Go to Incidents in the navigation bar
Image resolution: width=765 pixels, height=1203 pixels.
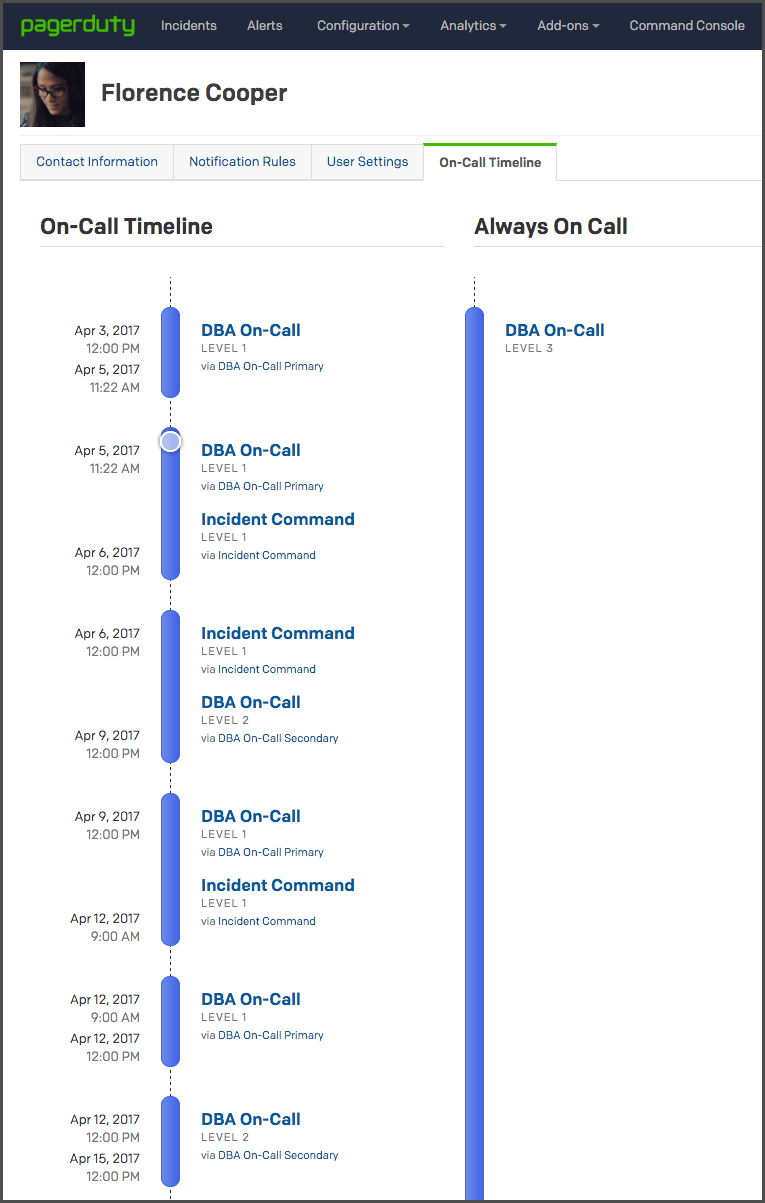pyautogui.click(x=189, y=25)
